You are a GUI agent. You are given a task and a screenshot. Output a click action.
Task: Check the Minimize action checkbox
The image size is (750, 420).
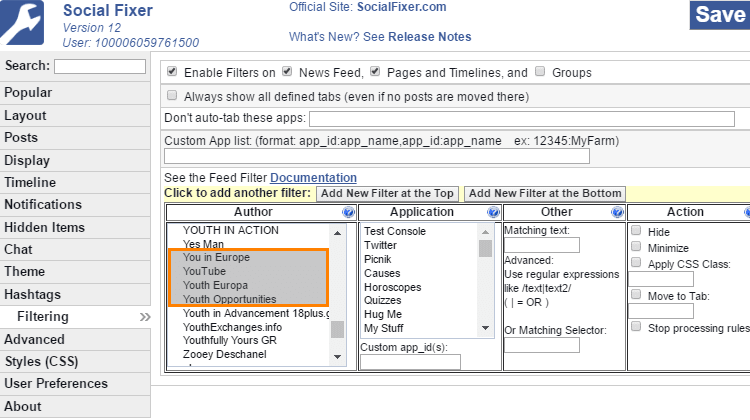(x=636, y=246)
